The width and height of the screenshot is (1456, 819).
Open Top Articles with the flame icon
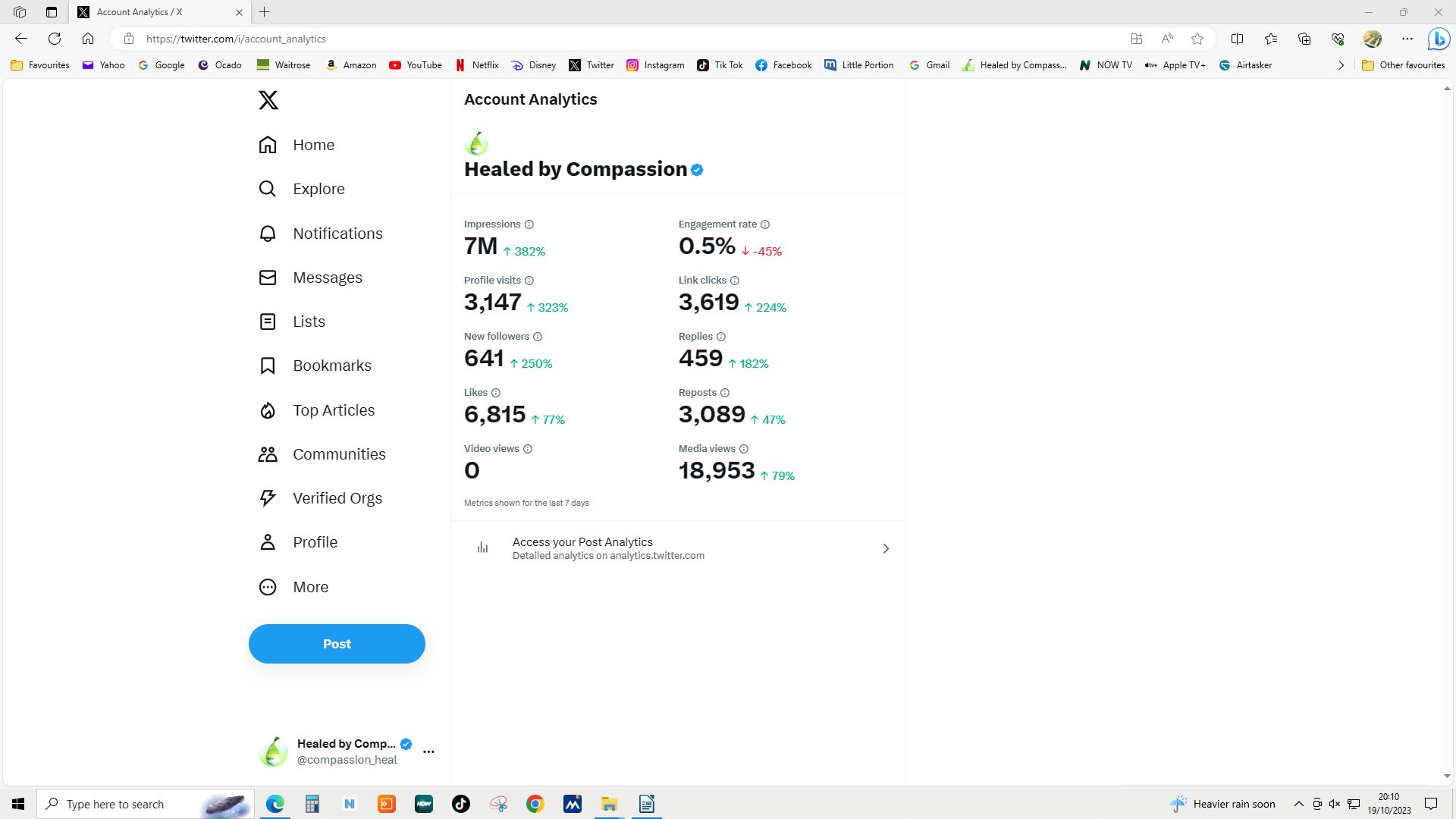[x=268, y=410]
